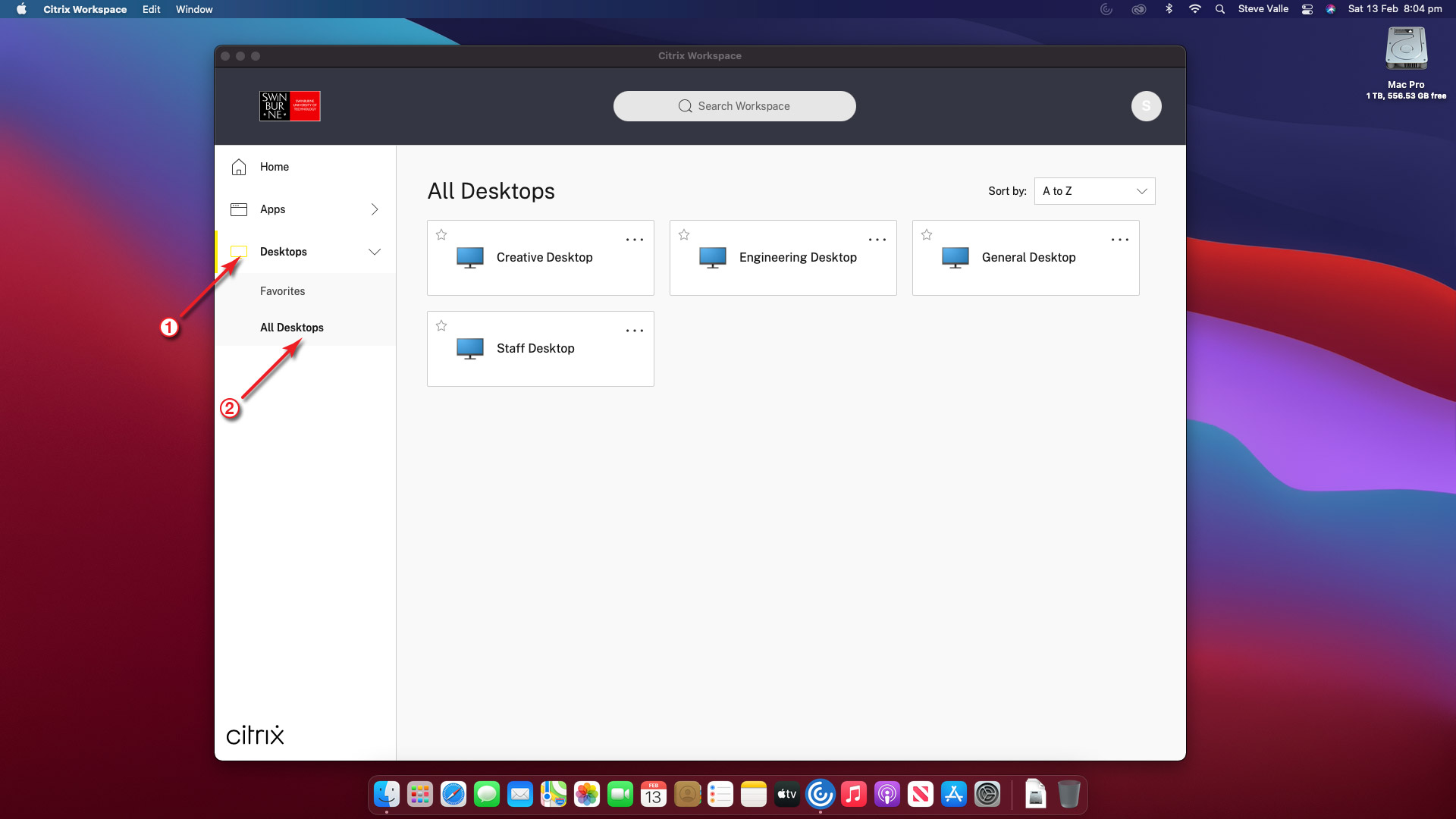
Task: Open the user profile avatar
Action: (x=1146, y=106)
